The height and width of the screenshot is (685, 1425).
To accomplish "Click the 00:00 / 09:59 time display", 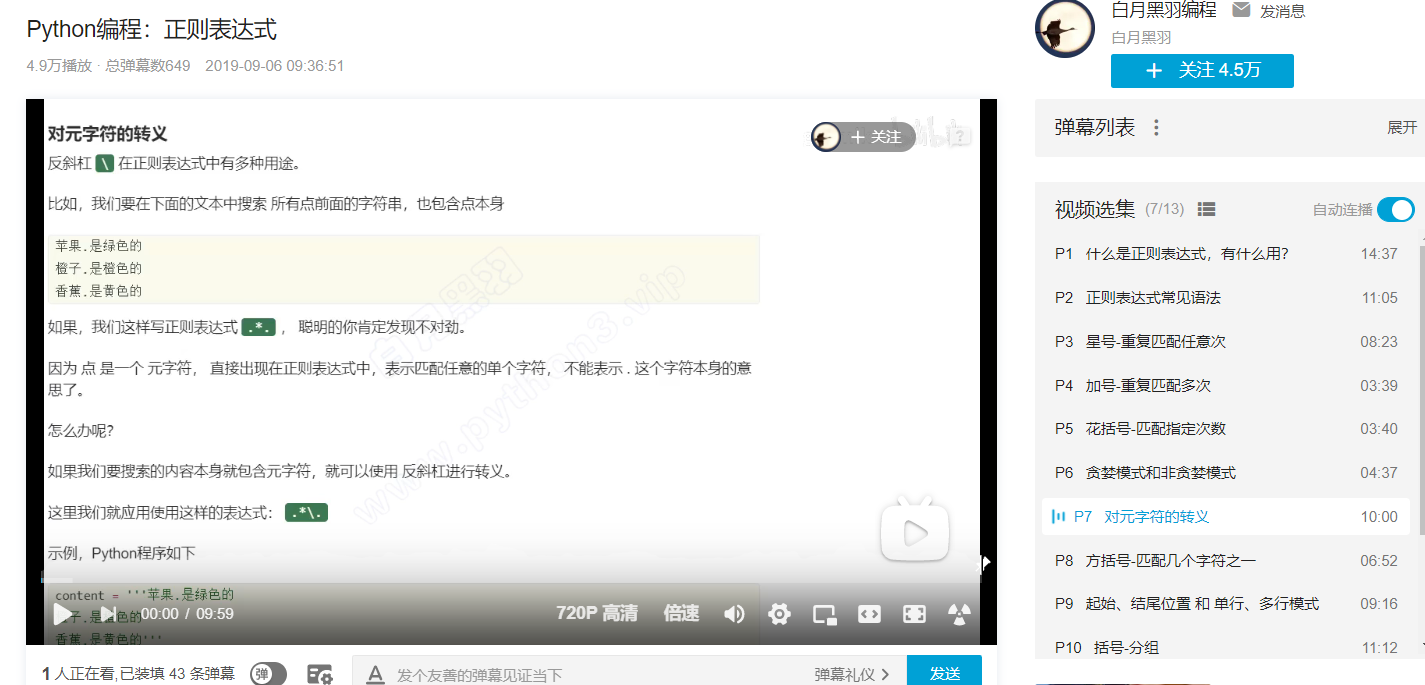I will click(x=187, y=614).
